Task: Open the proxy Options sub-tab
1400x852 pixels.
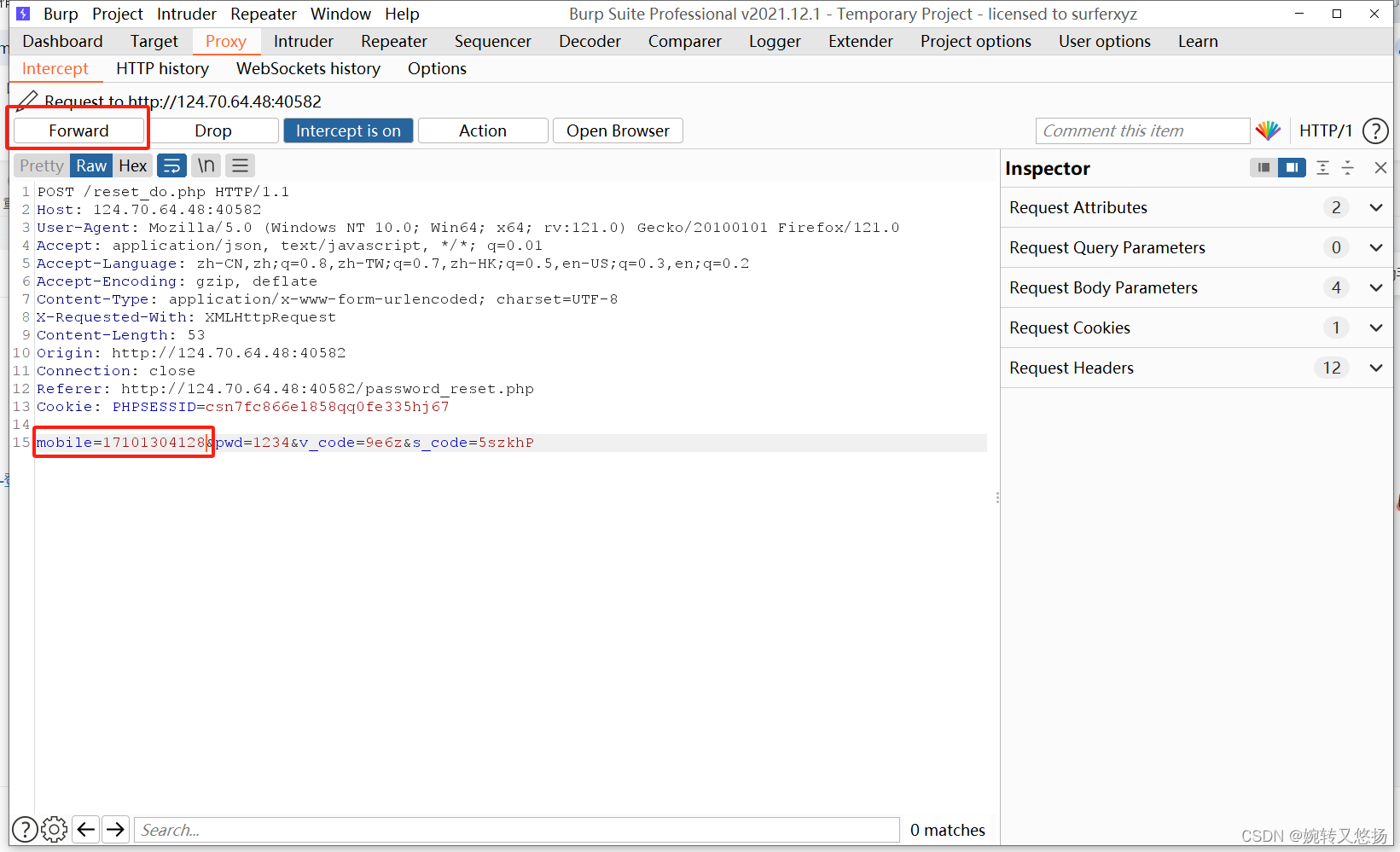Action: 437,68
